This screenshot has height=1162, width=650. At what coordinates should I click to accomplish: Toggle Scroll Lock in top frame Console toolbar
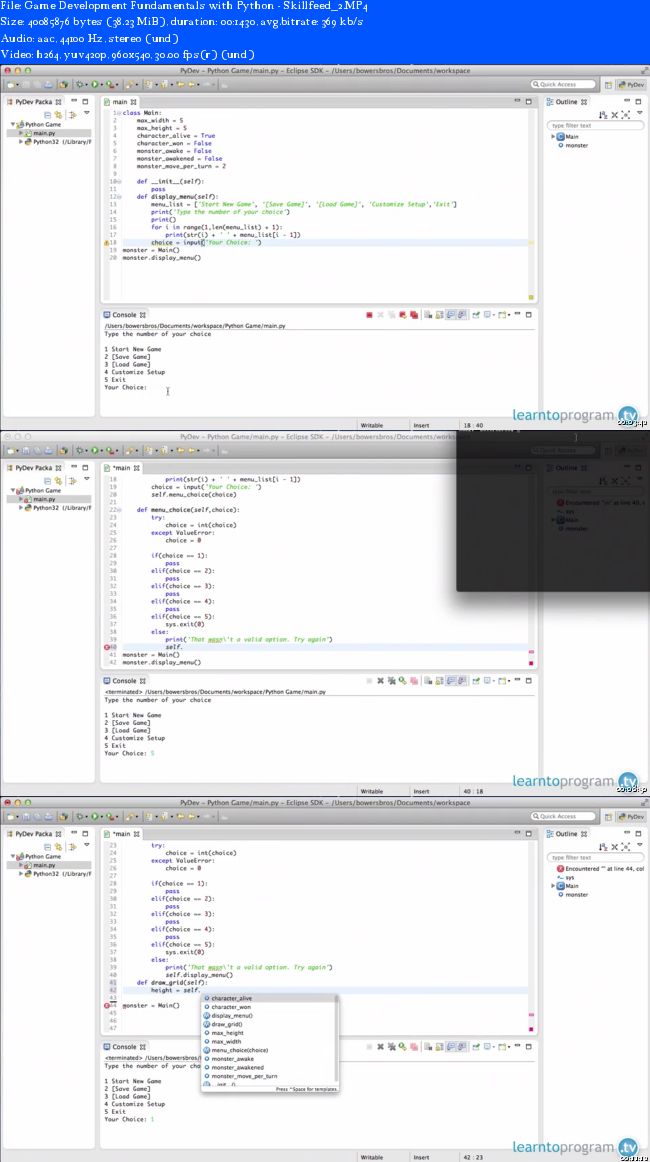439,315
